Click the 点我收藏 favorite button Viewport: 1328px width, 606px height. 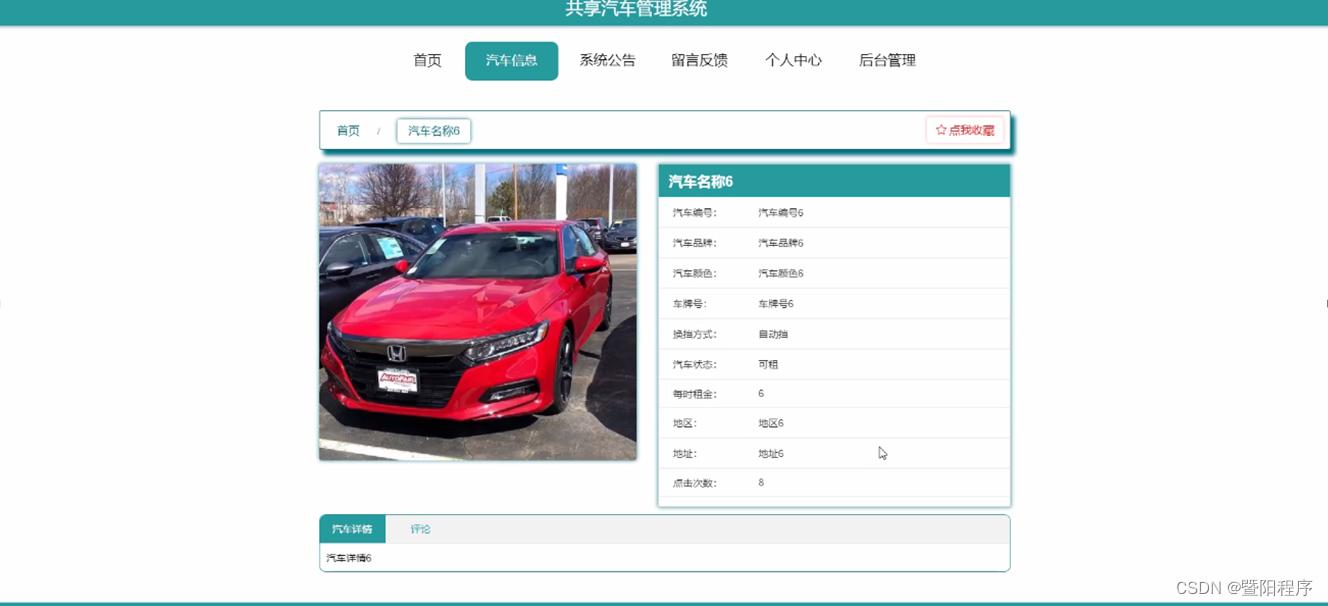[x=965, y=130]
